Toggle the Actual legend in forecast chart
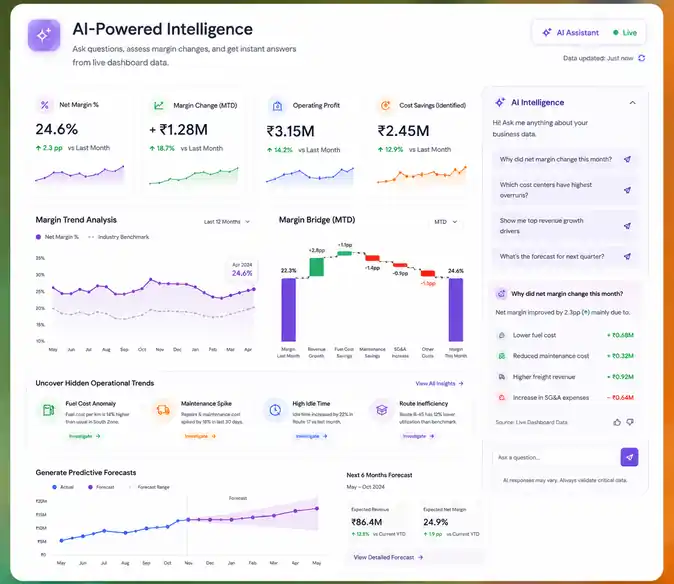 [63, 487]
